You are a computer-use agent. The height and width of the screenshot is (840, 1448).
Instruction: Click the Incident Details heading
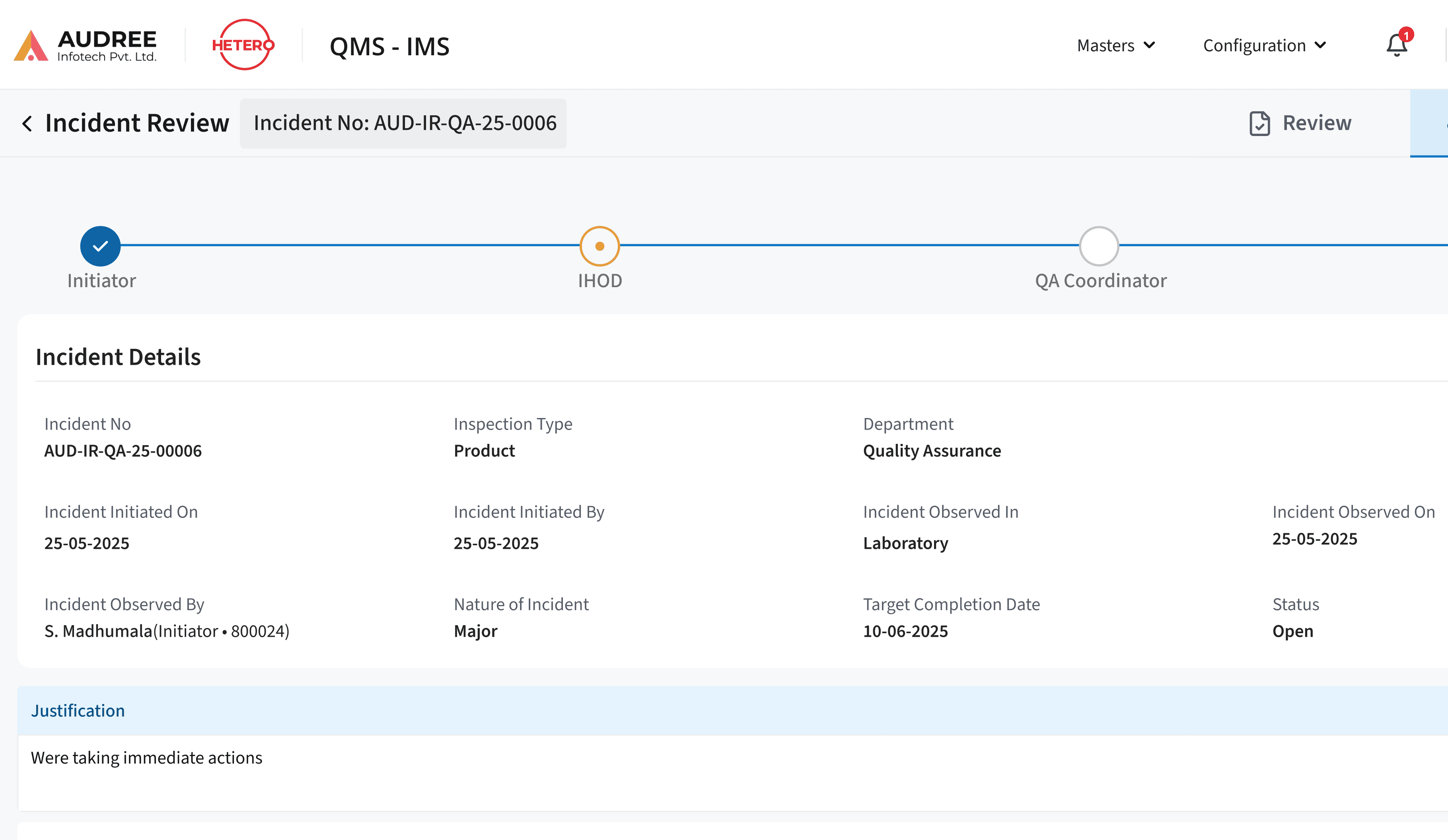[119, 357]
